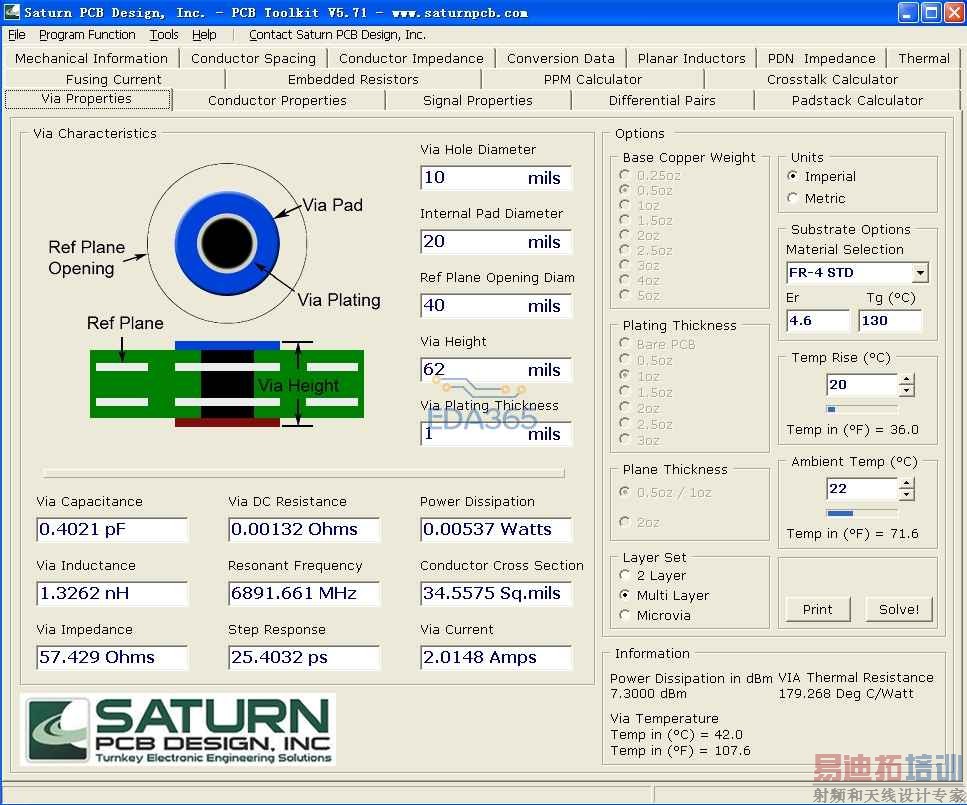This screenshot has height=805, width=967.
Task: Click the Print button
Action: point(817,609)
